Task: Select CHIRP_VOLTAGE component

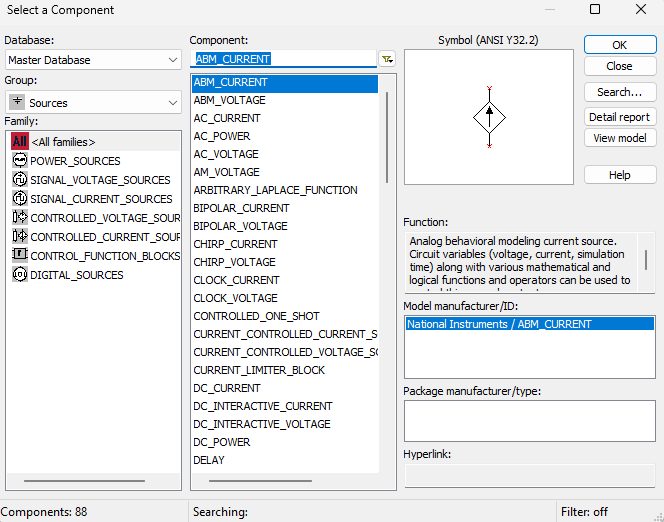Action: (x=285, y=262)
